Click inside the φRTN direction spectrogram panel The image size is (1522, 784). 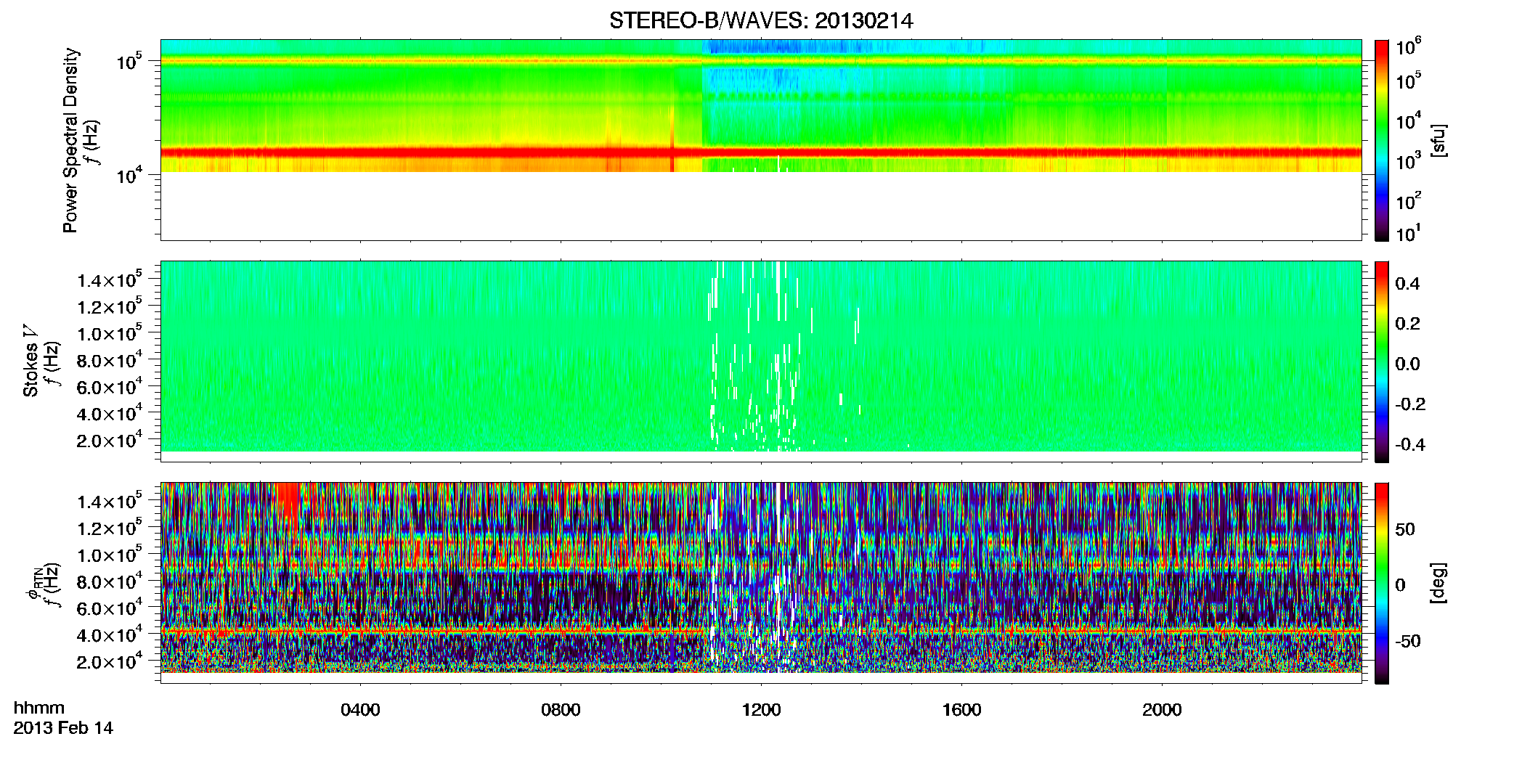761,583
